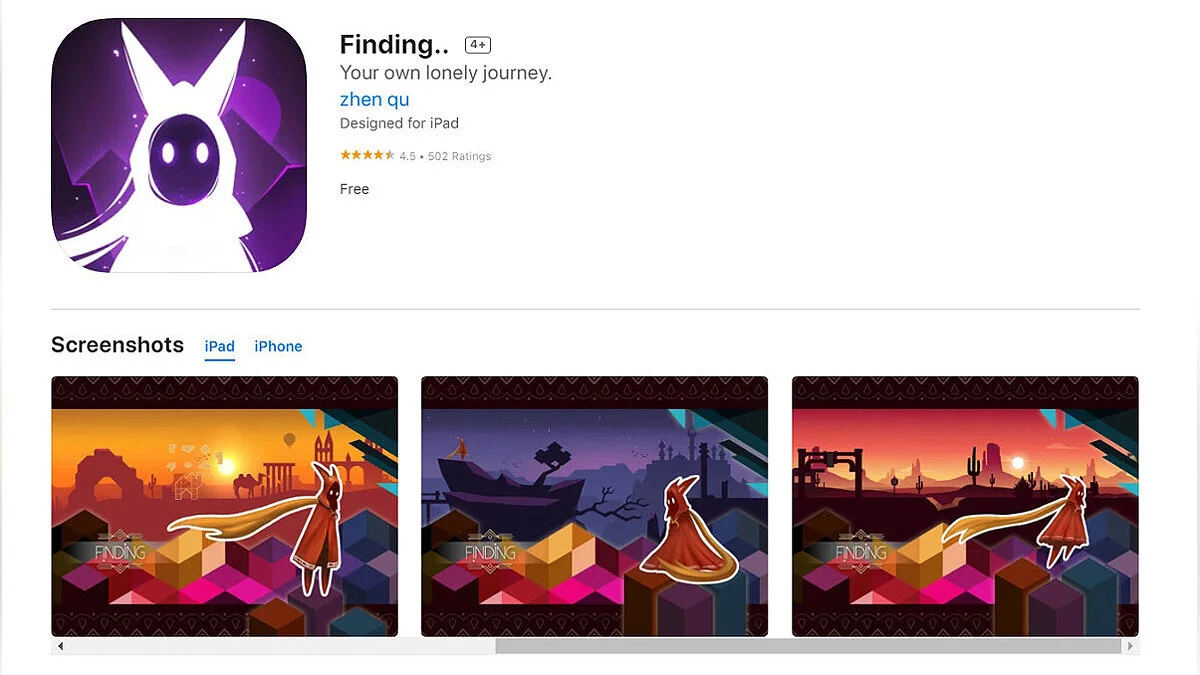This screenshot has width=1200, height=675.
Task: Select the iPad screenshots tab
Action: (x=220, y=346)
